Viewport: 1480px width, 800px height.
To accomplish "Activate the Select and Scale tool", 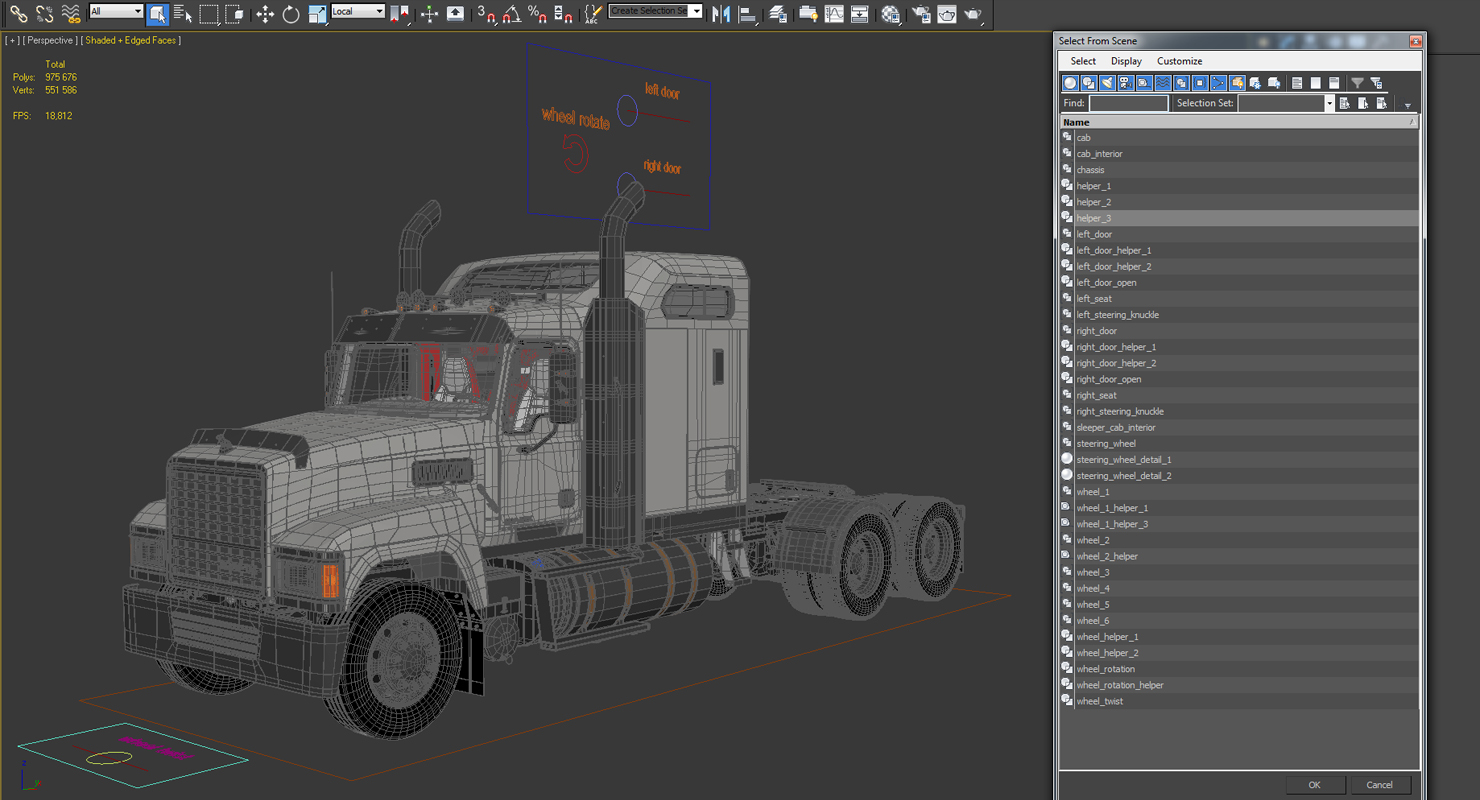I will coord(317,13).
